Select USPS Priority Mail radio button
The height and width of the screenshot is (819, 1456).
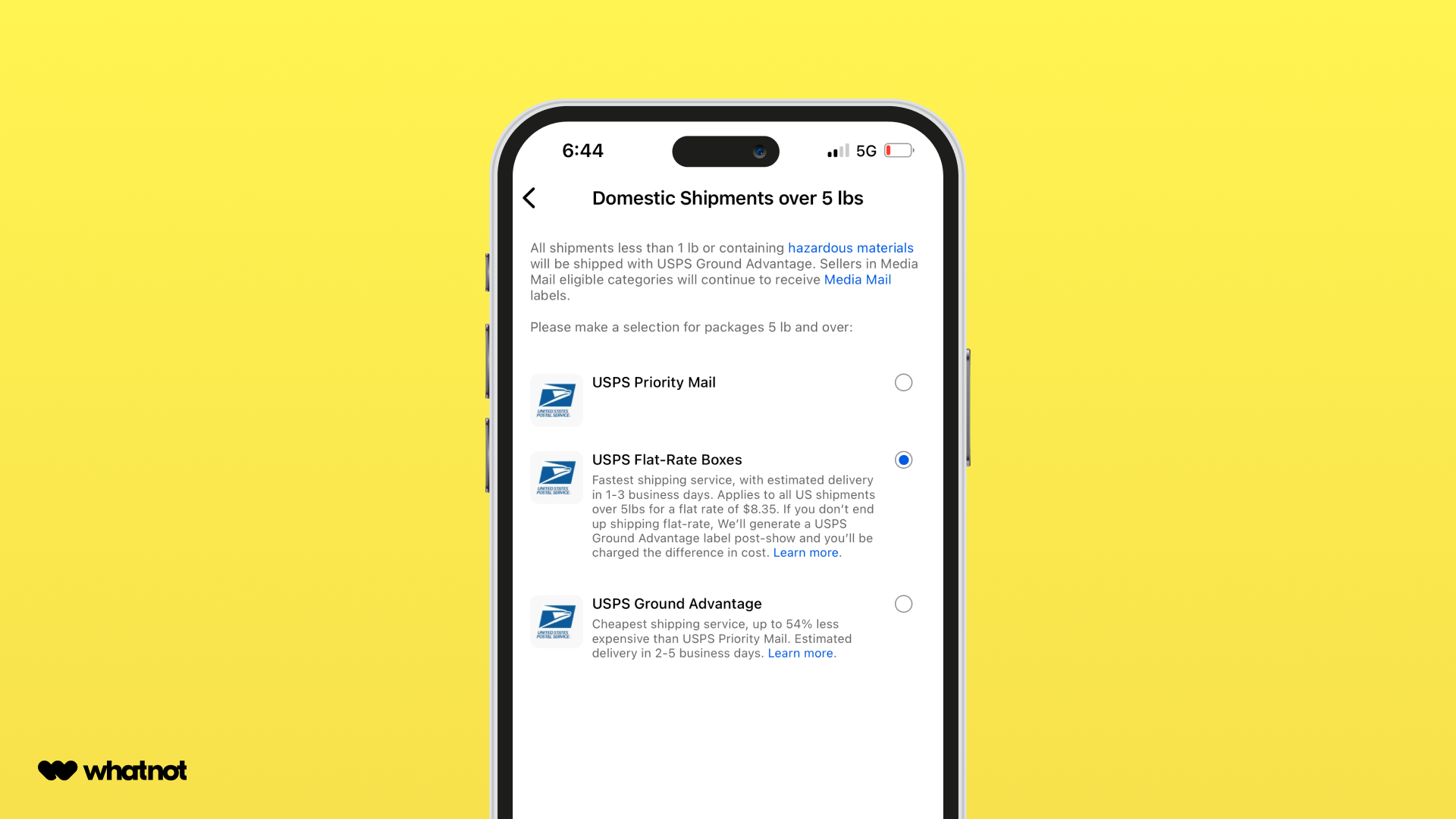click(x=902, y=382)
